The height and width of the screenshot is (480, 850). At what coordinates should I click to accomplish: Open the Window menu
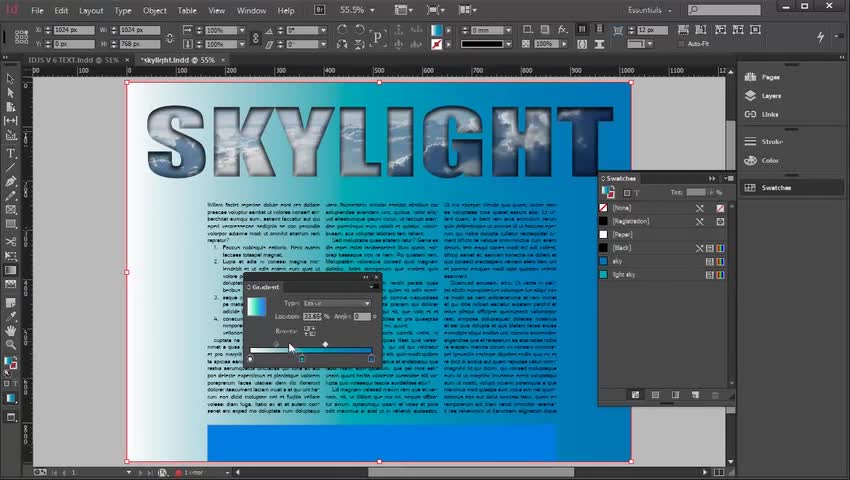tap(251, 10)
